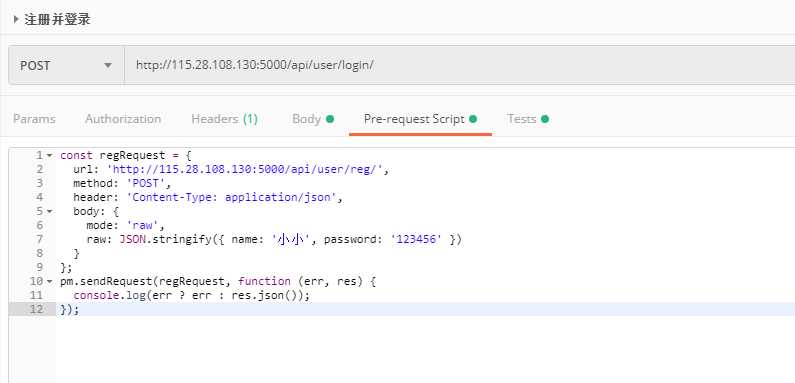Switch to the Headers (1) tab
The width and height of the screenshot is (795, 383).
pyautogui.click(x=225, y=119)
